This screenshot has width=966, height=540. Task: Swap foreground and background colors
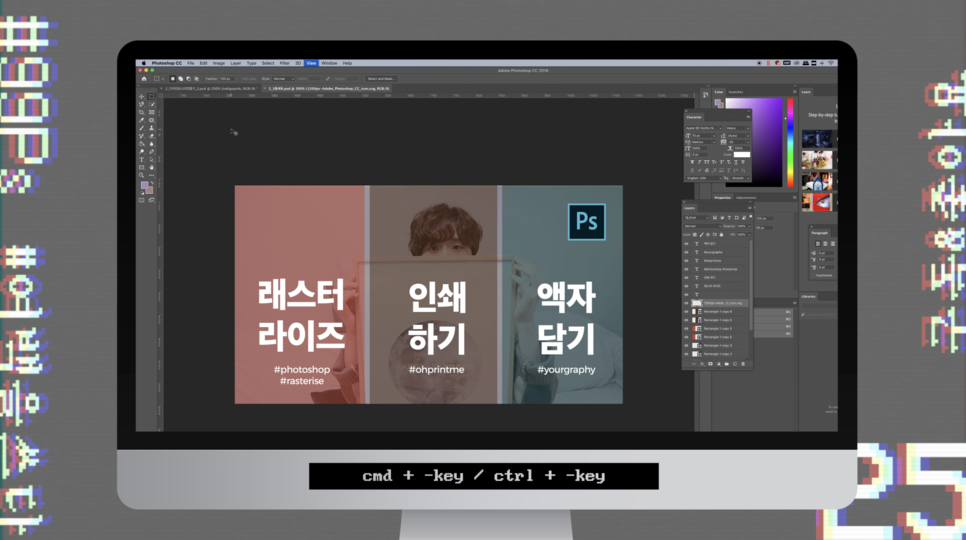tap(152, 183)
